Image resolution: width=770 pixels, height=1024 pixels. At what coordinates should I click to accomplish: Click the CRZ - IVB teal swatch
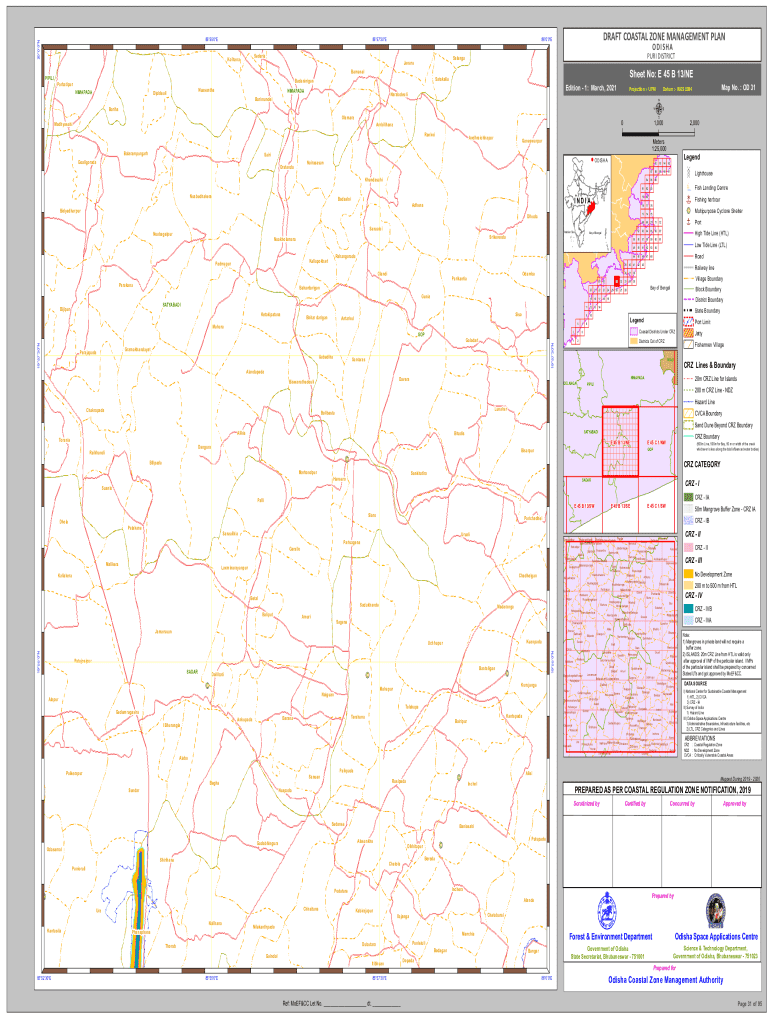[x=687, y=608]
